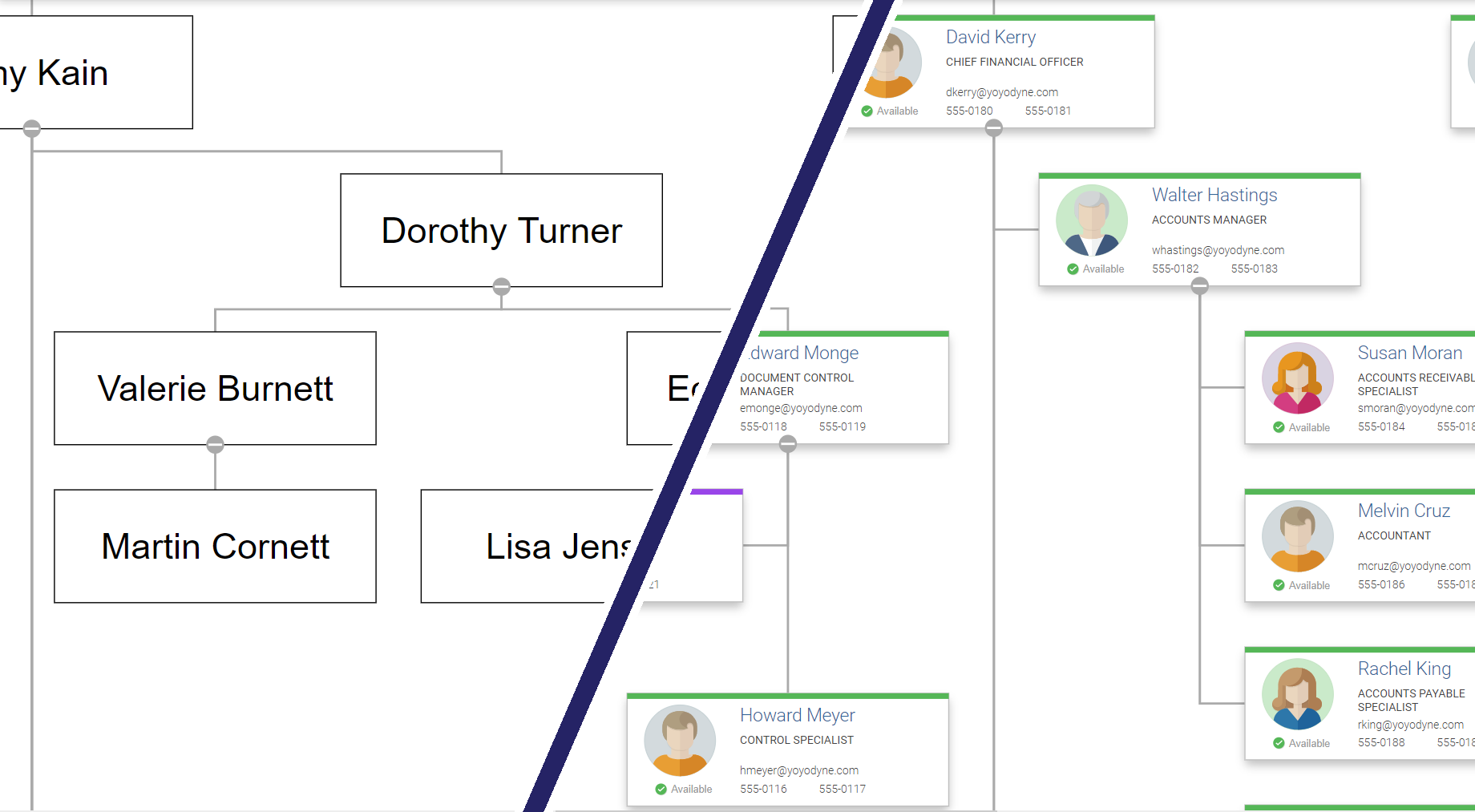Click Walter Hastings' green Available checkmark
This screenshot has width=1475, height=812.
coord(1073,269)
